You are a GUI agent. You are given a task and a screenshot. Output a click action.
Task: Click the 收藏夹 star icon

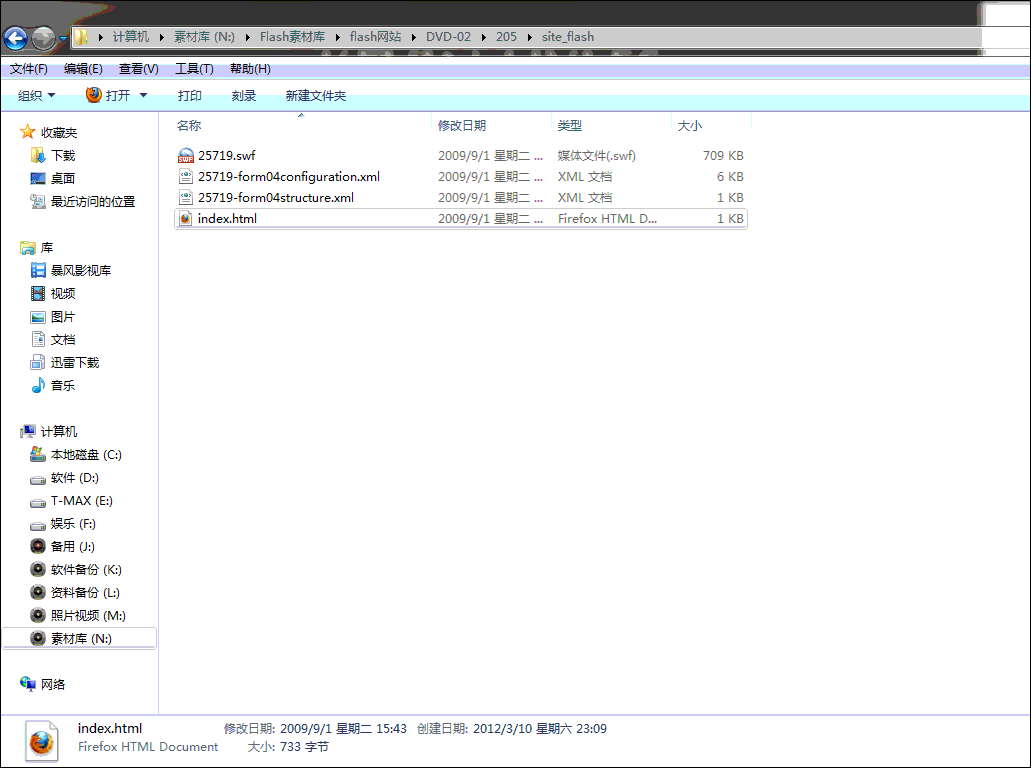[x=28, y=132]
